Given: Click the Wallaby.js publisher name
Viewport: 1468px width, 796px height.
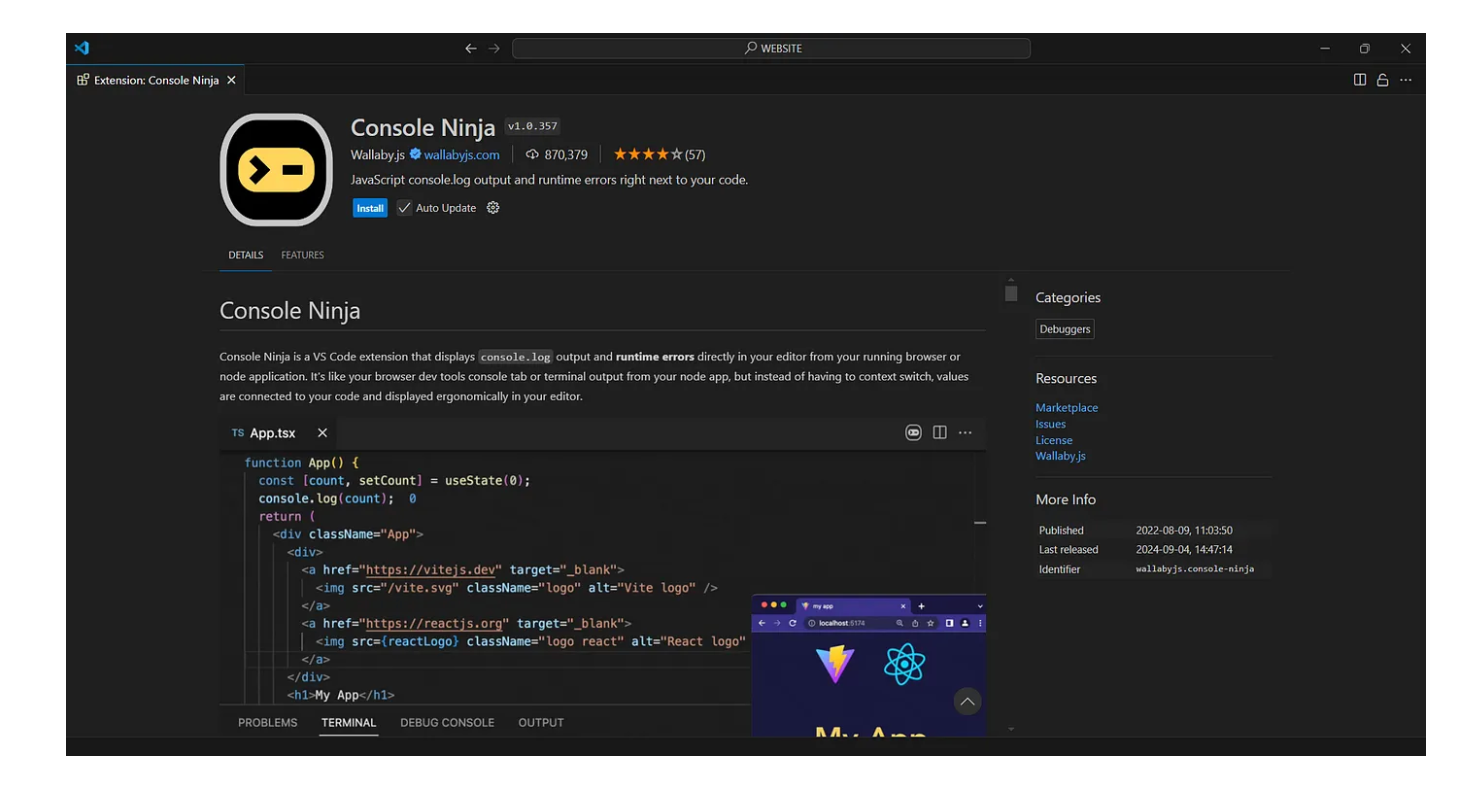Looking at the screenshot, I should point(378,155).
